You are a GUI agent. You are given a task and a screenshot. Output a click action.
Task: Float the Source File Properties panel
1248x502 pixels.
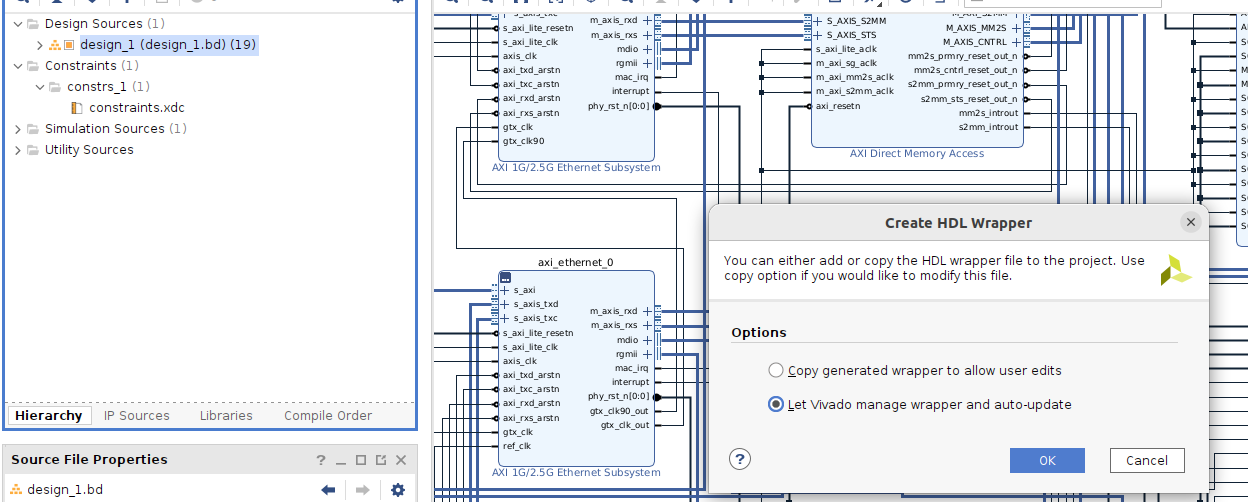pos(381,460)
